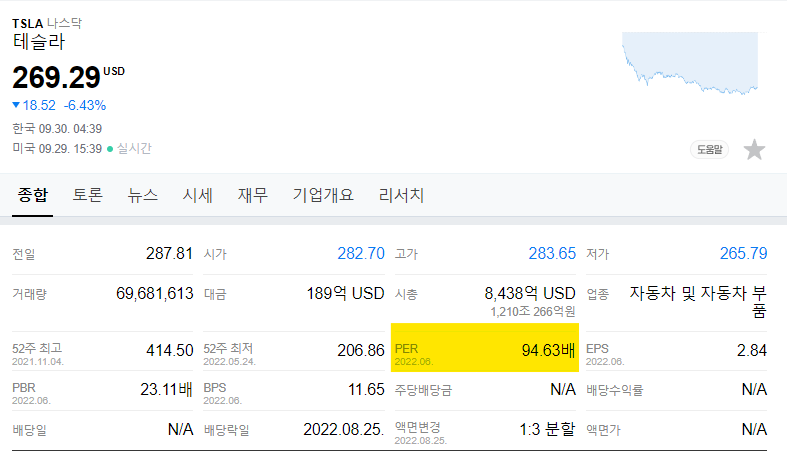The width and height of the screenshot is (787, 460).
Task: Click the PBR value 23.11배
Action: coord(166,389)
